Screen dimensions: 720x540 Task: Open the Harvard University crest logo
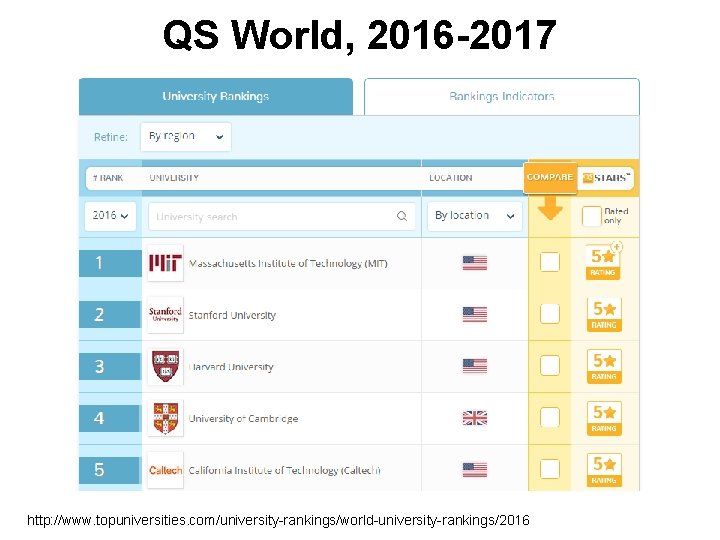coord(165,366)
